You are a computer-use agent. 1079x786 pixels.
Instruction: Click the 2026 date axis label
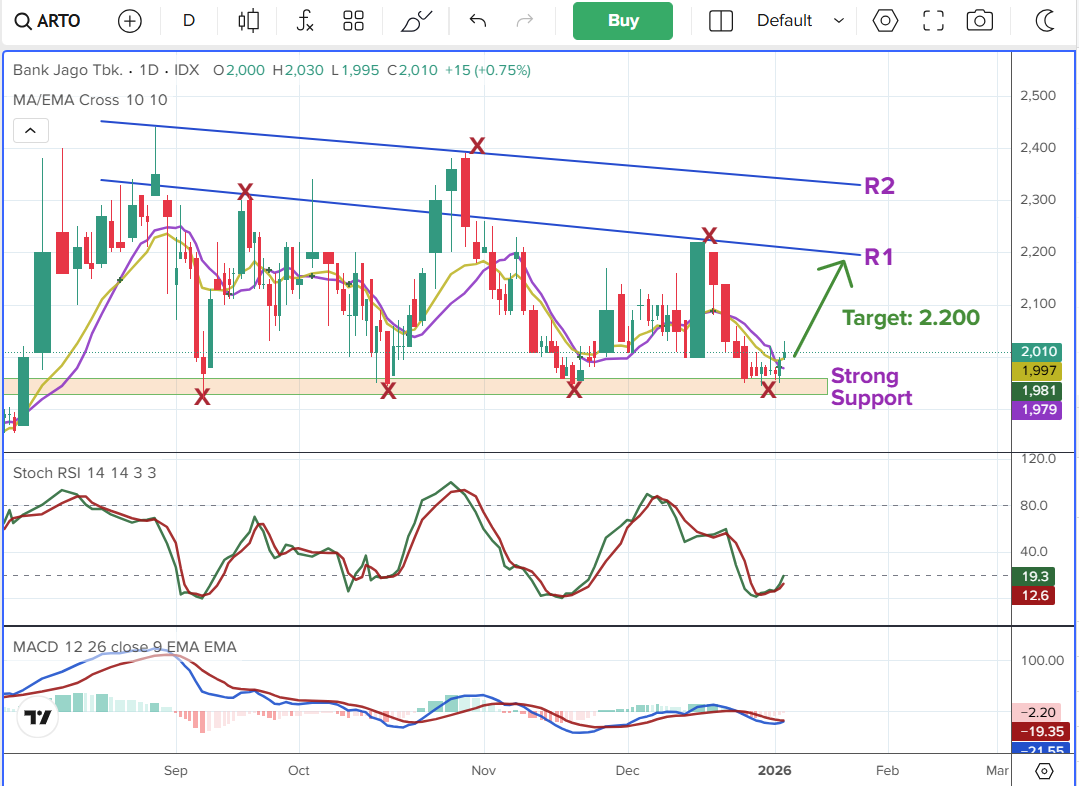point(774,770)
